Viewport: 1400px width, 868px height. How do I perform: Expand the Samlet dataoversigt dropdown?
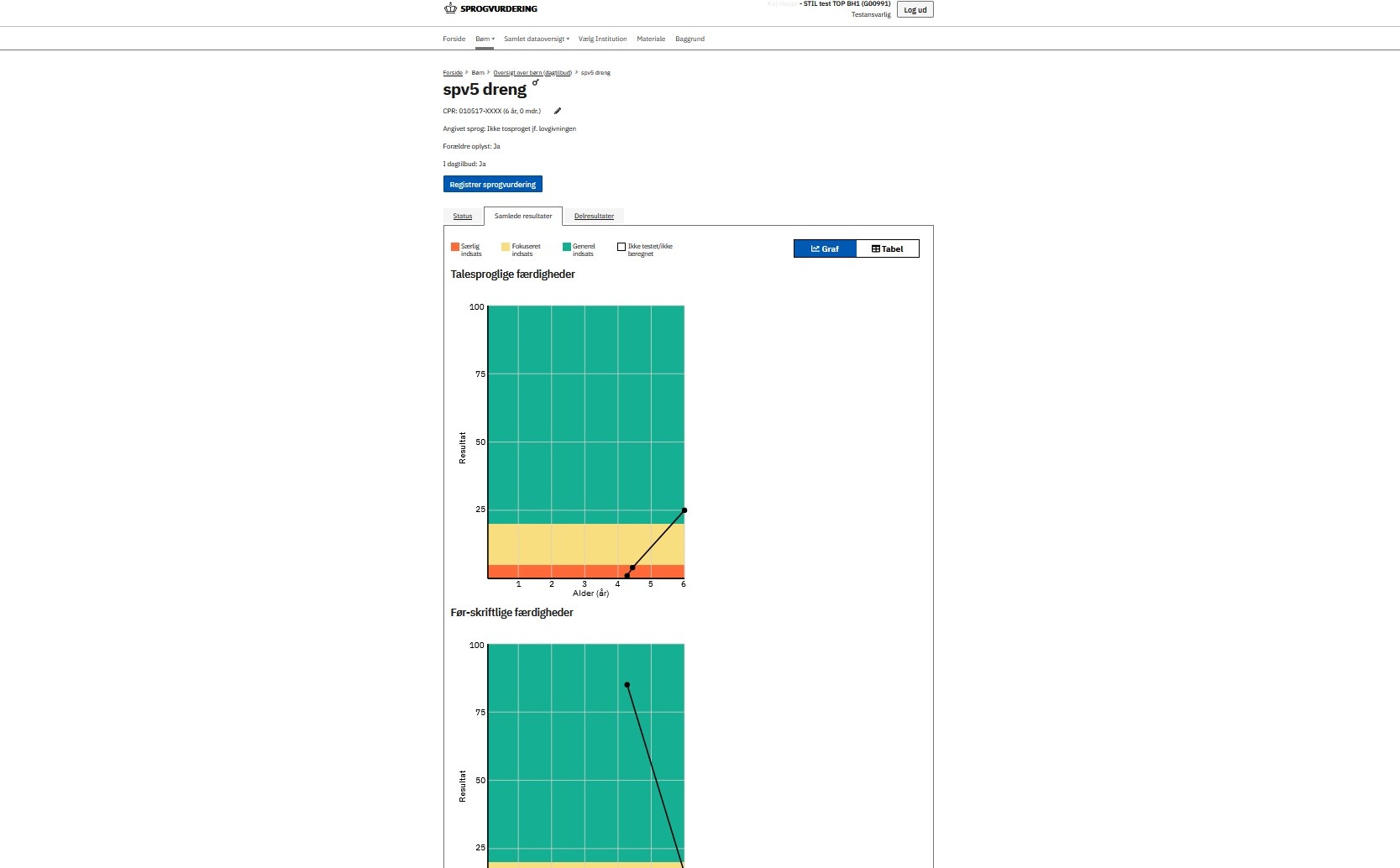click(537, 39)
